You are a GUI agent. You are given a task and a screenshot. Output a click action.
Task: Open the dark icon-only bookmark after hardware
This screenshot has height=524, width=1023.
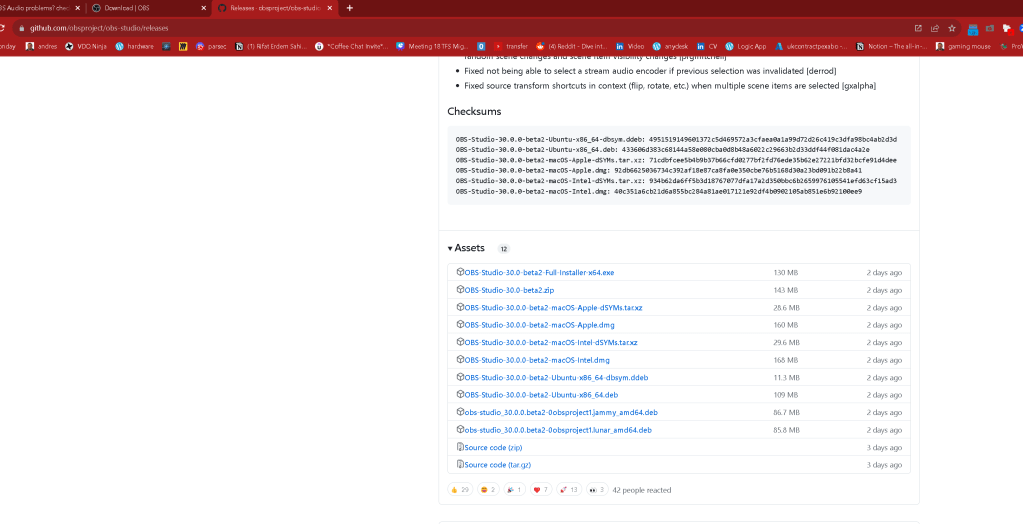(x=166, y=46)
